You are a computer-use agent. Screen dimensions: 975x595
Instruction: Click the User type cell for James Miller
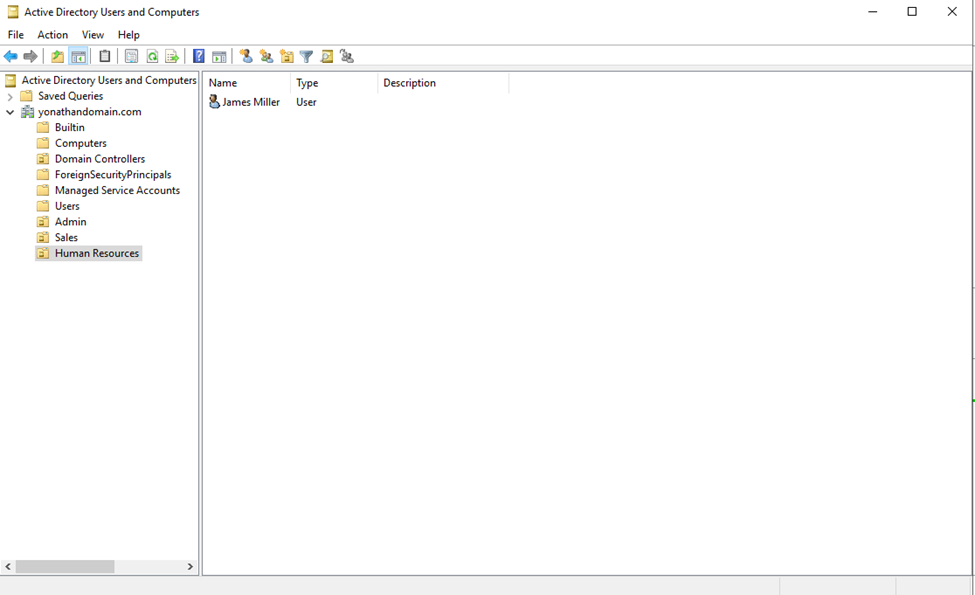(306, 102)
